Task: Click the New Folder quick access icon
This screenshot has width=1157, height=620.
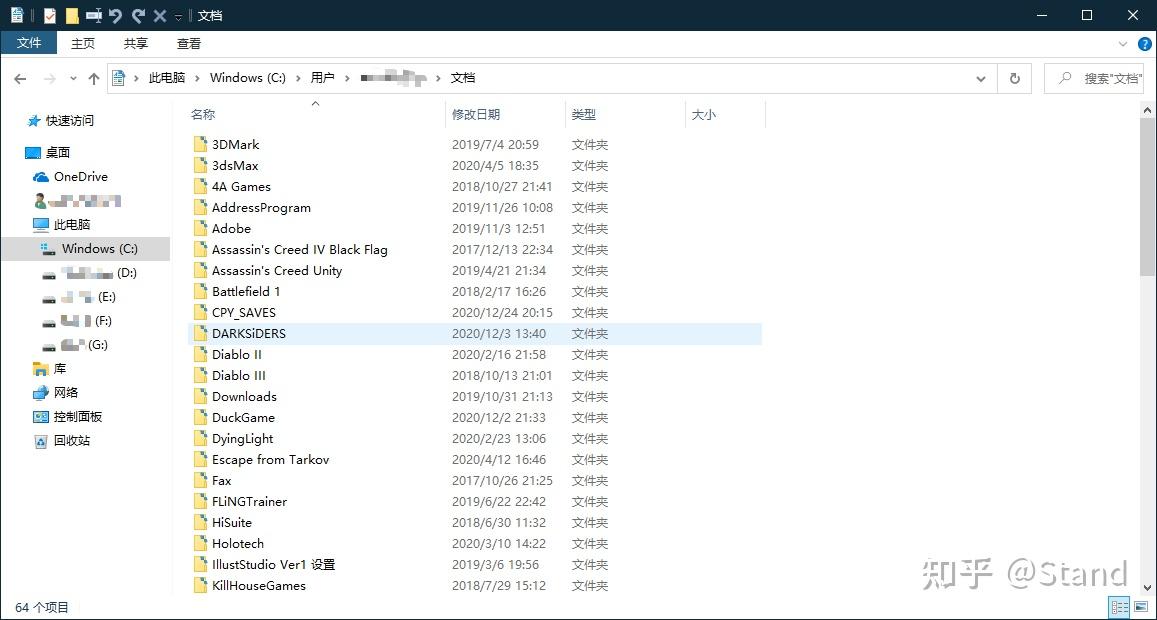Action: (70, 15)
